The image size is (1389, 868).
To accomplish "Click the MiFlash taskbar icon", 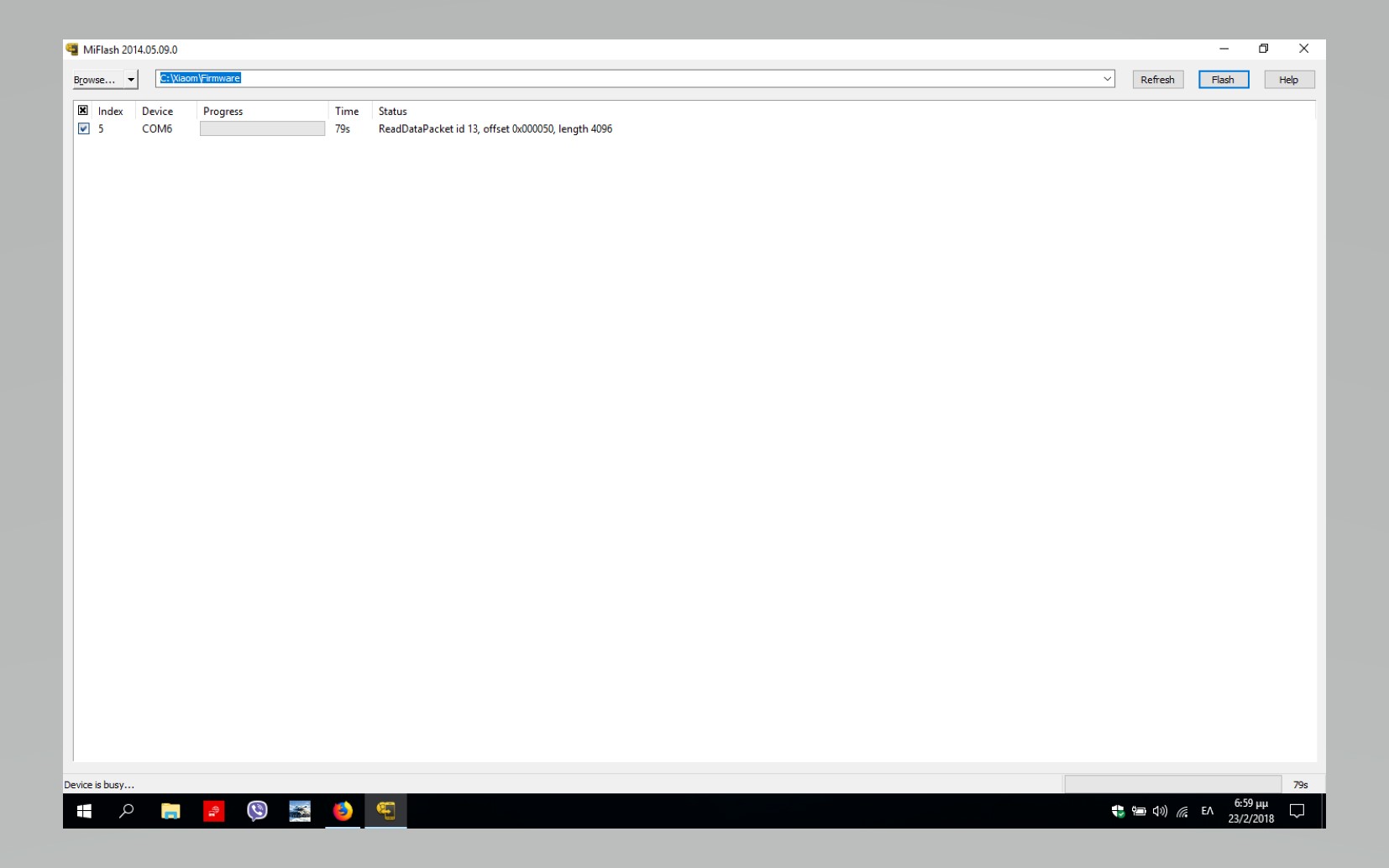I will [386, 811].
